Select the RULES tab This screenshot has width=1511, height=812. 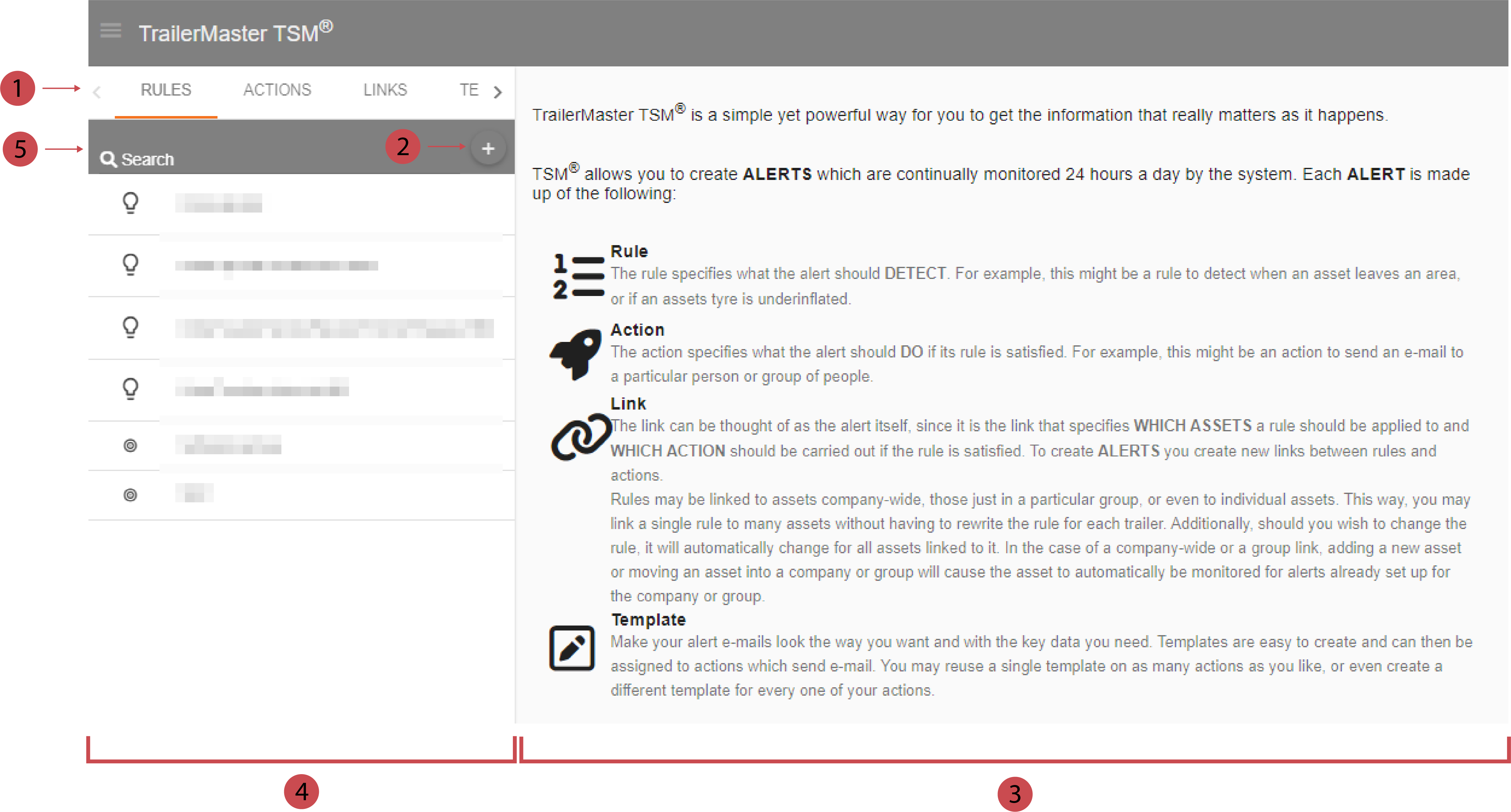pyautogui.click(x=166, y=90)
